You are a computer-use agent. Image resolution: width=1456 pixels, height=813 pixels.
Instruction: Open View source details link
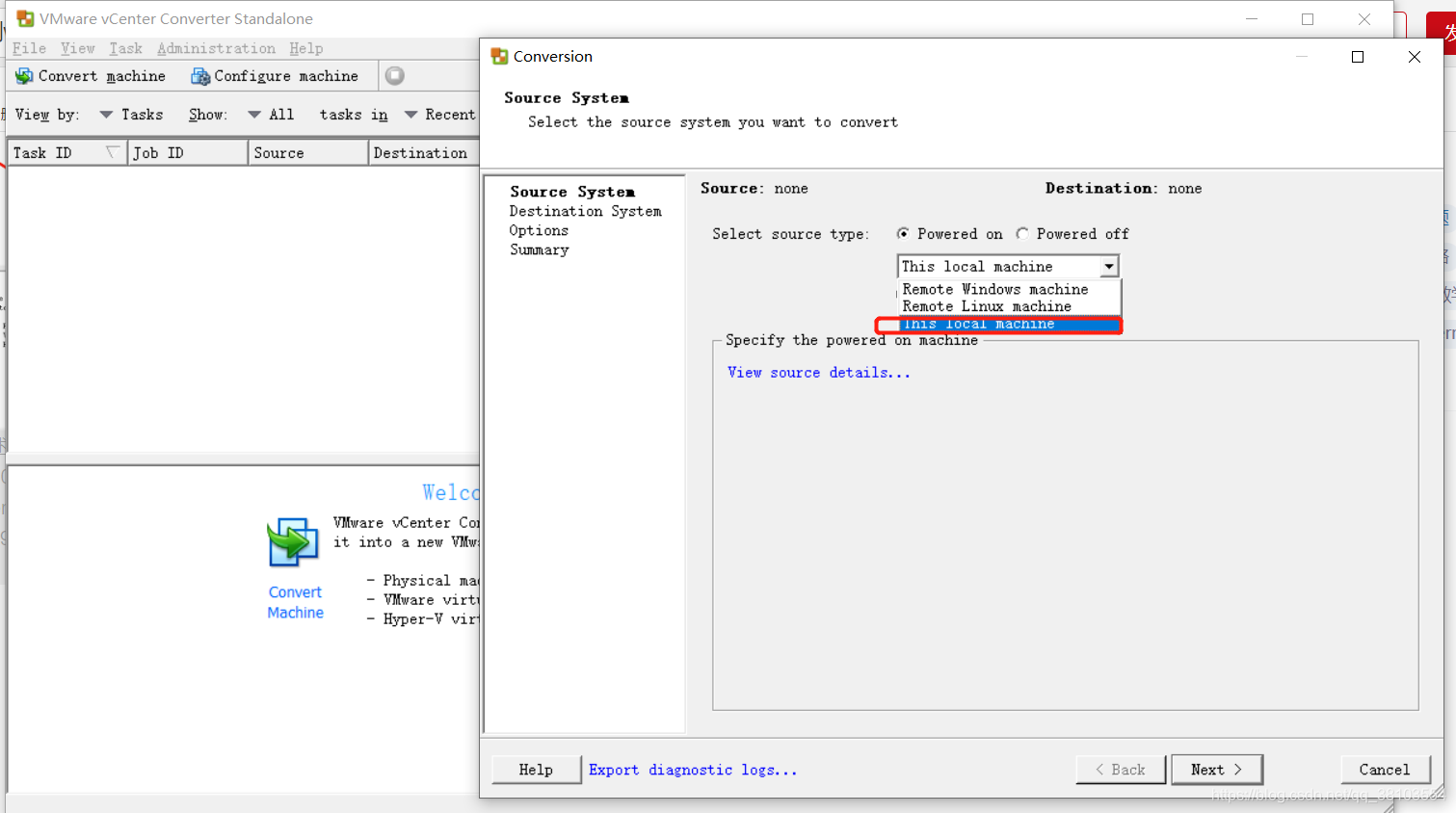[x=818, y=373]
